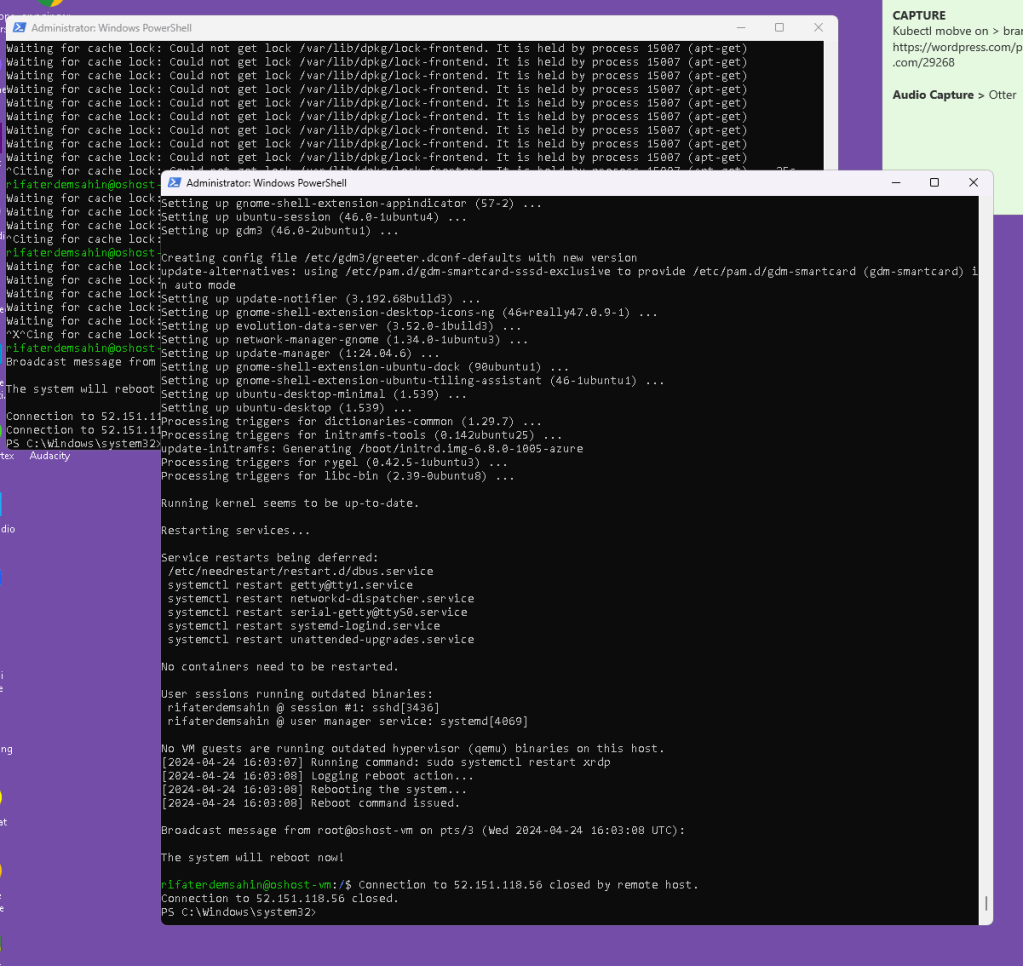Click back window title 'Administrator: Windows PowerShell'
The image size is (1023, 966).
[x=112, y=28]
